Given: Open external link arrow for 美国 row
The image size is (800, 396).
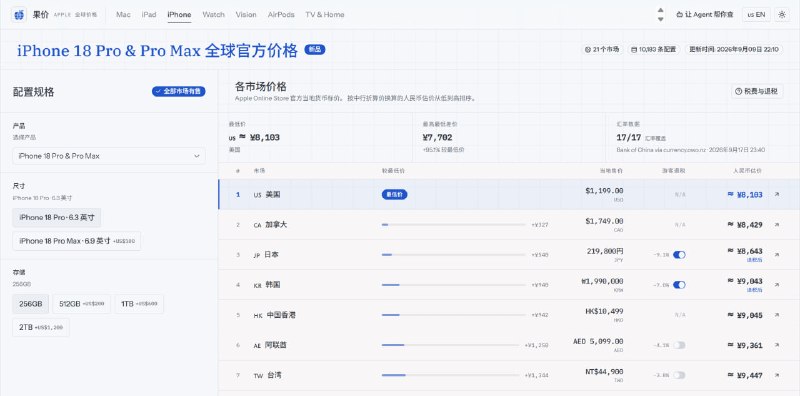Looking at the screenshot, I should [x=777, y=194].
